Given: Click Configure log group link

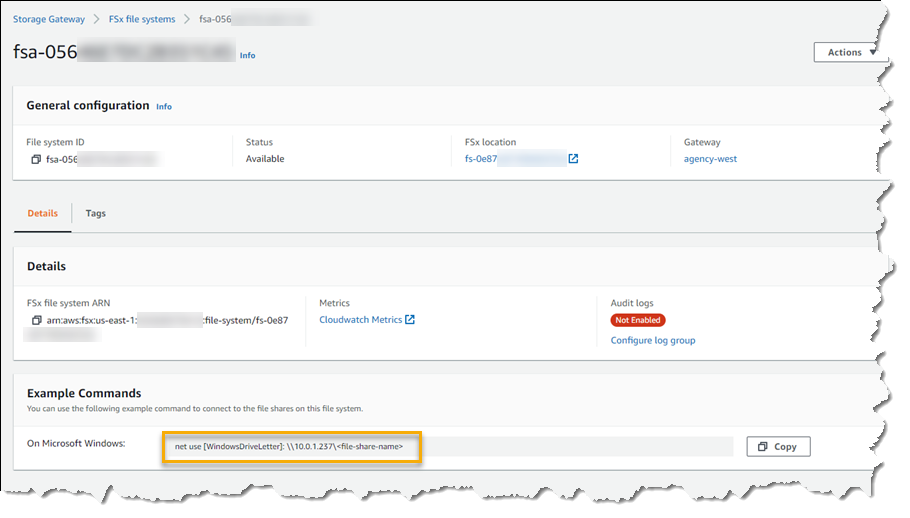Looking at the screenshot, I should pyautogui.click(x=653, y=340).
